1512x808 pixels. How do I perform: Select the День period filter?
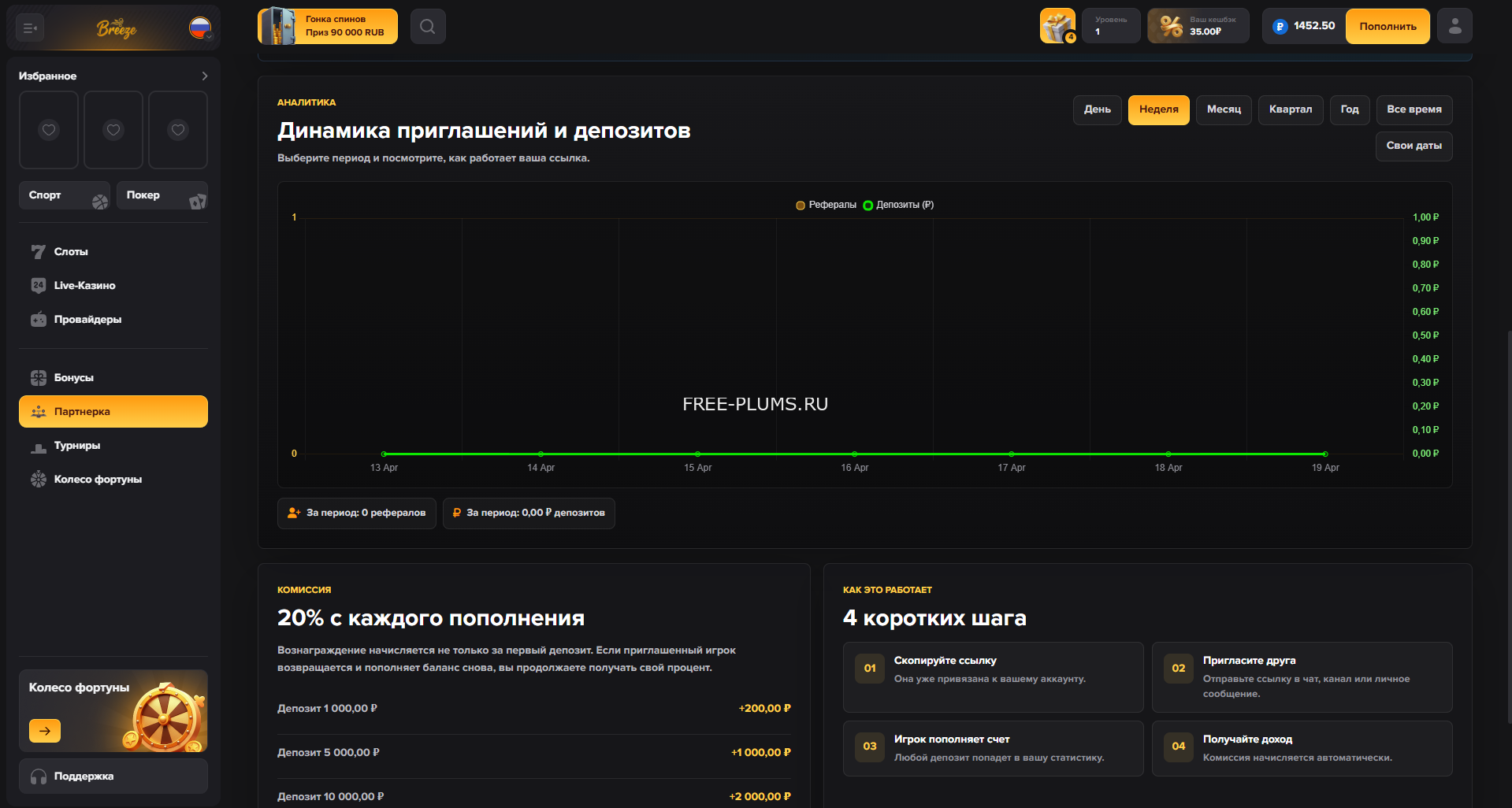(1097, 109)
